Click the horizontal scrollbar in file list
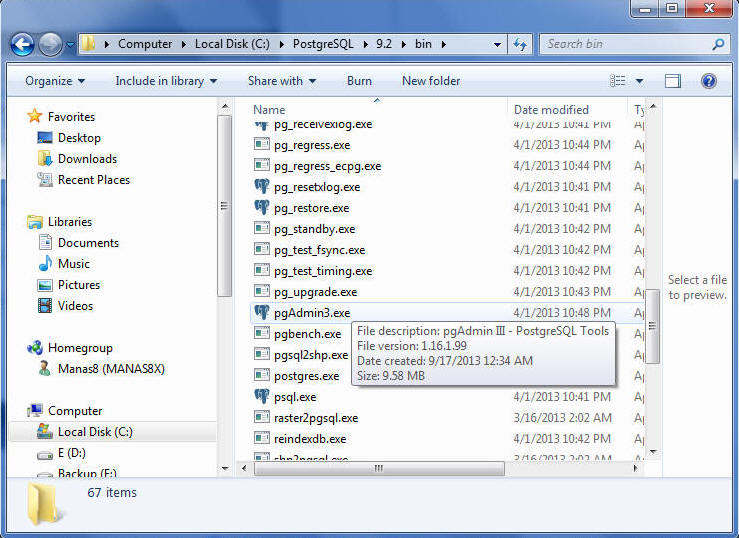The width and height of the screenshot is (739, 538). click(x=378, y=468)
